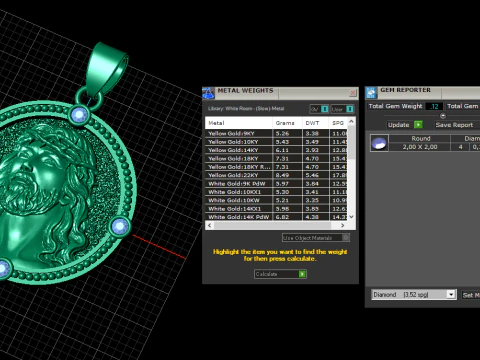This screenshot has height=360, width=480.
Task: Click Save Report in Gem Reporter
Action: tap(454, 125)
